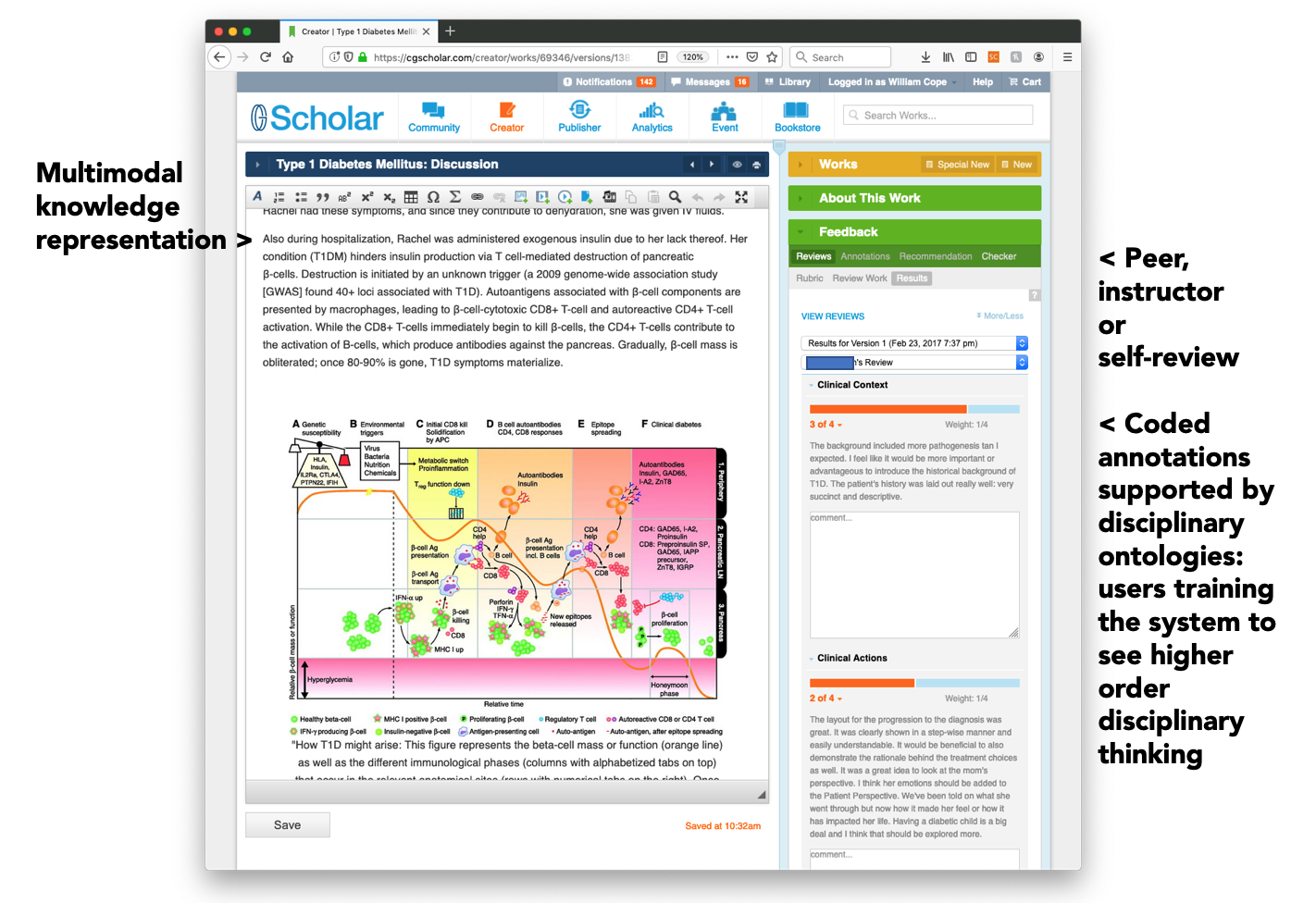This screenshot has width=1316, height=903.
Task: Switch to the Checker tab
Action: pyautogui.click(x=999, y=256)
